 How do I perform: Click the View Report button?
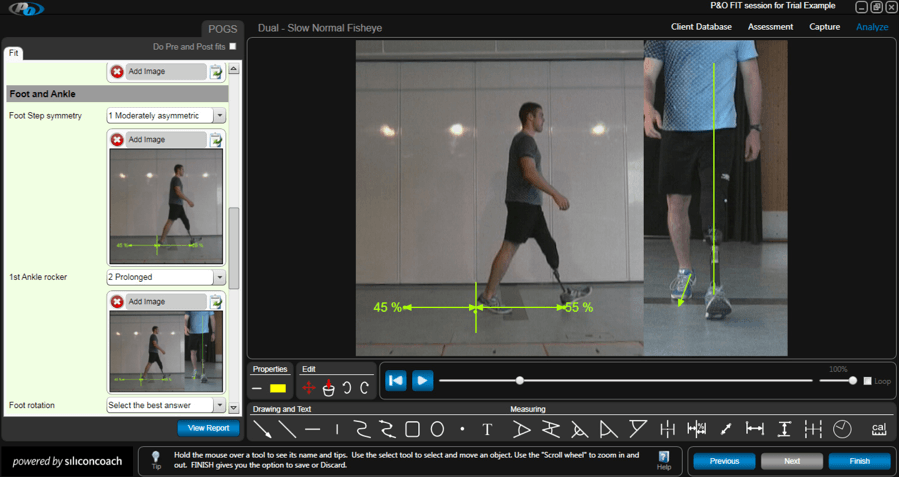click(208, 428)
